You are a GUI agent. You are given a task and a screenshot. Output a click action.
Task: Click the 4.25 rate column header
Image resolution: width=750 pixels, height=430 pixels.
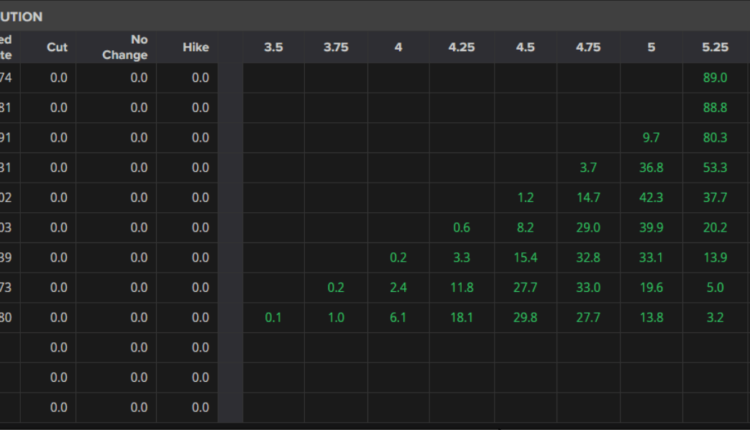tap(461, 47)
